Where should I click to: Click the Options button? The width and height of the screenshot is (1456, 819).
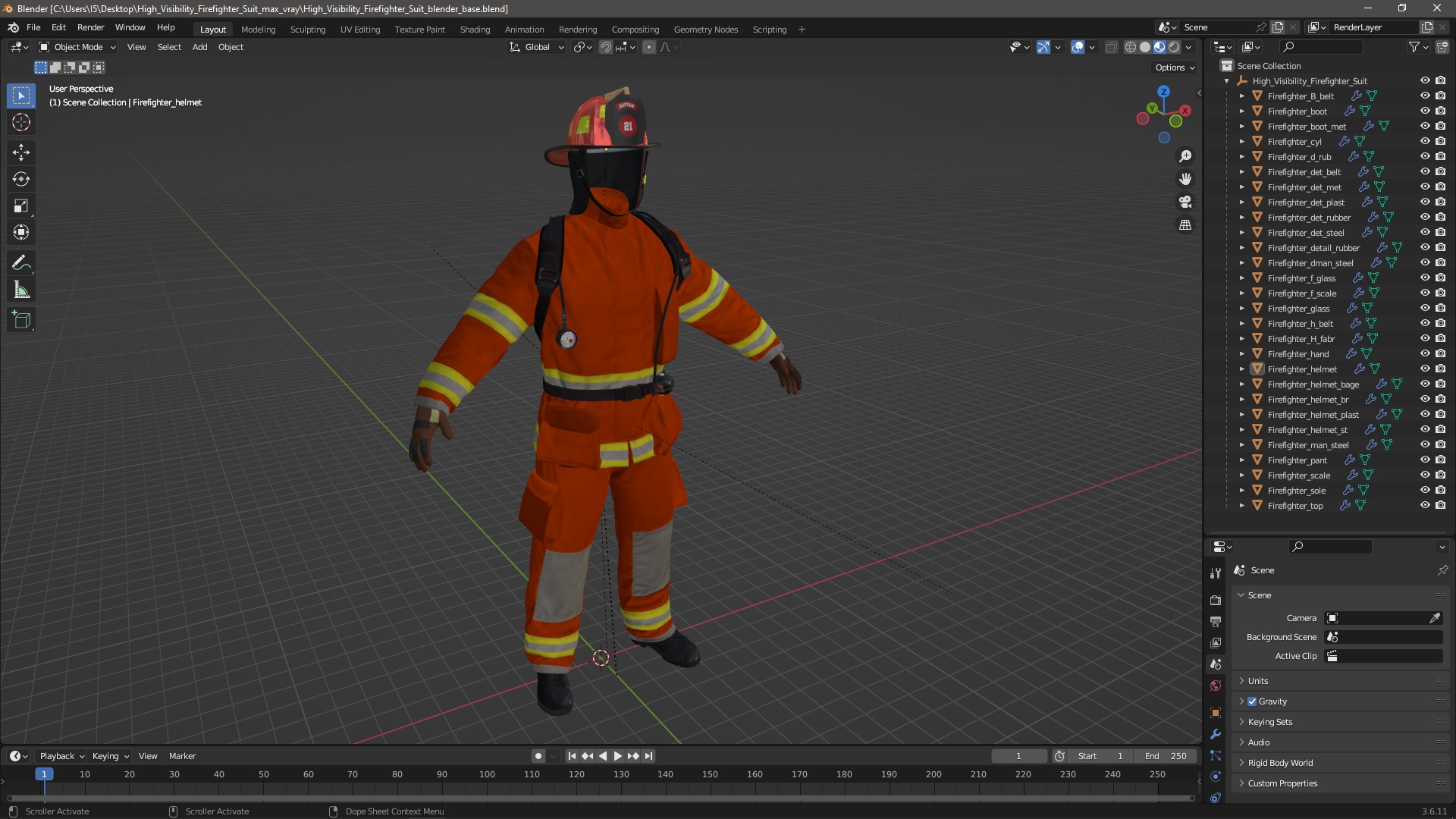pos(1175,67)
